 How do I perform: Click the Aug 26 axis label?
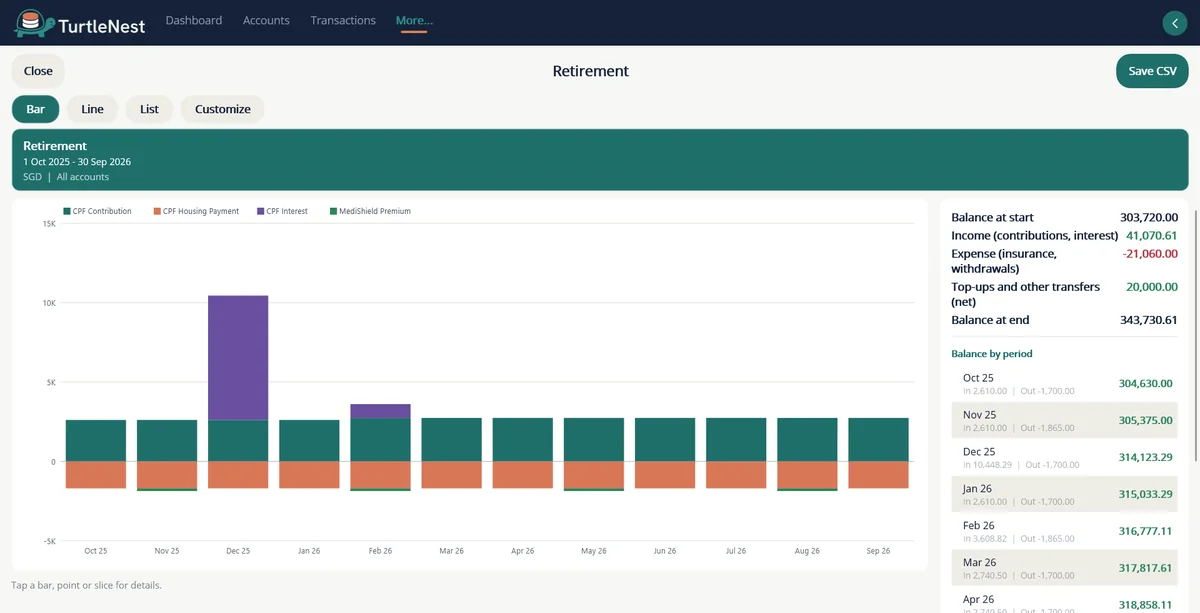(x=807, y=551)
